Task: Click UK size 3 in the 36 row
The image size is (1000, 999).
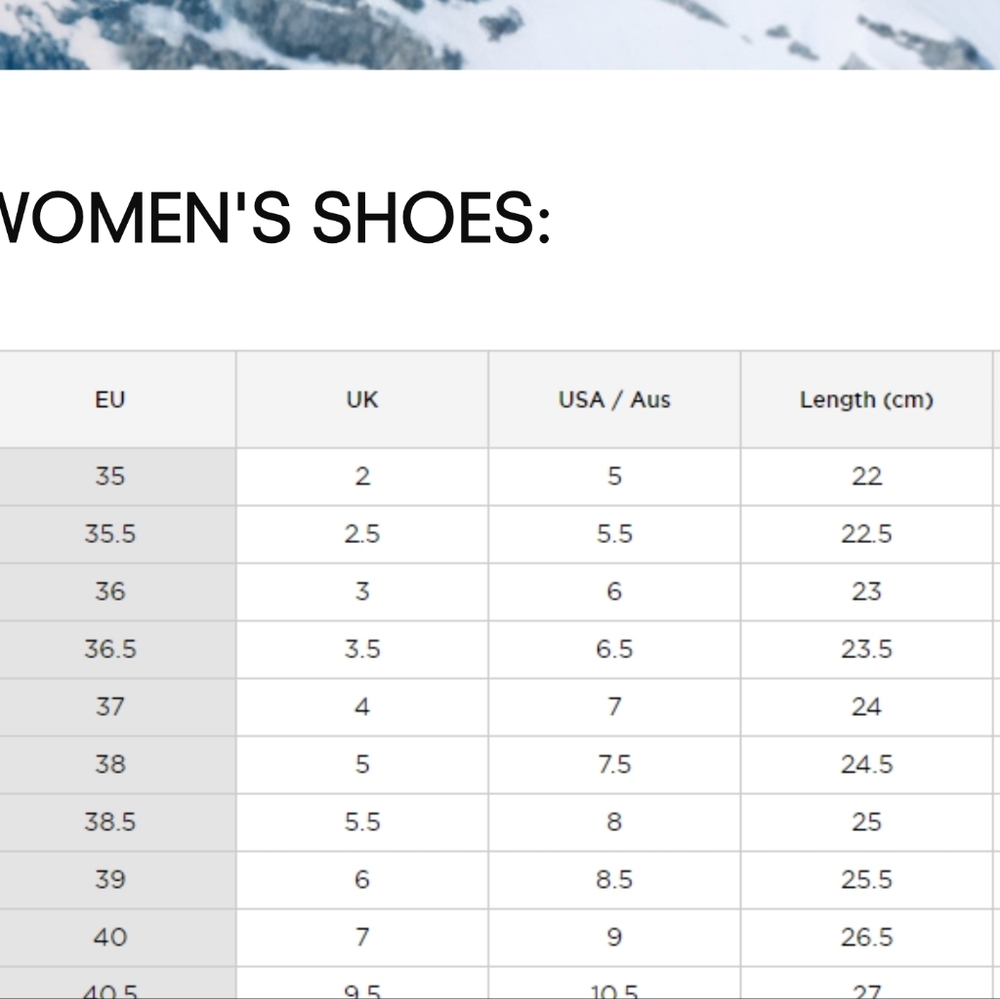Action: (362, 591)
